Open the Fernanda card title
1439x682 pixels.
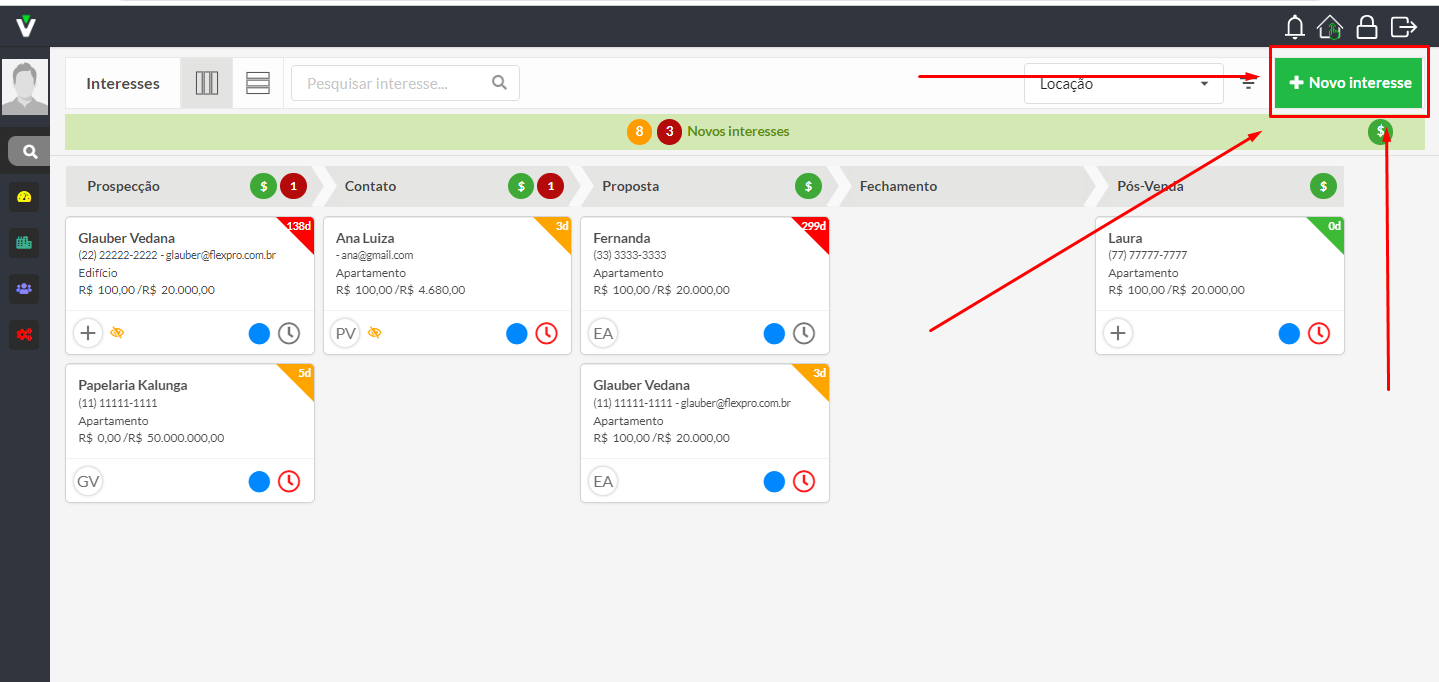[621, 238]
